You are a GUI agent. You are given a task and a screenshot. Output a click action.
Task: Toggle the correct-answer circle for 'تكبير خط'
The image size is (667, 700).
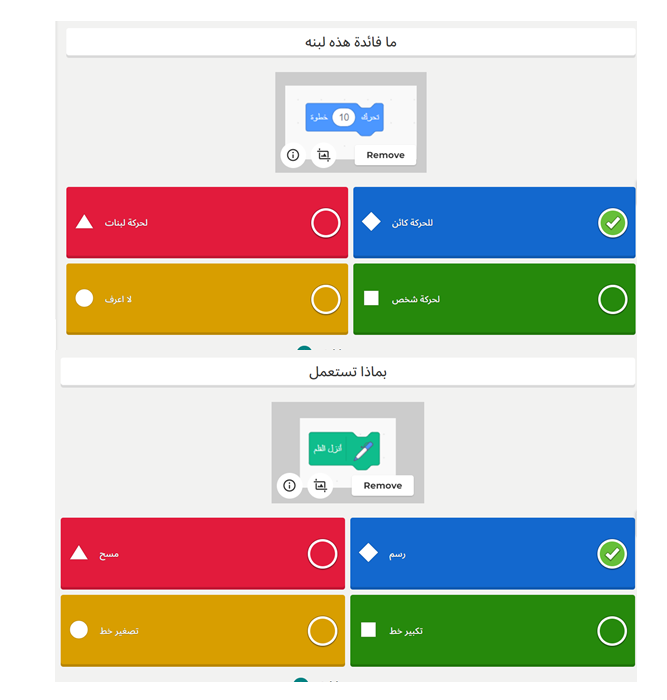[612, 631]
